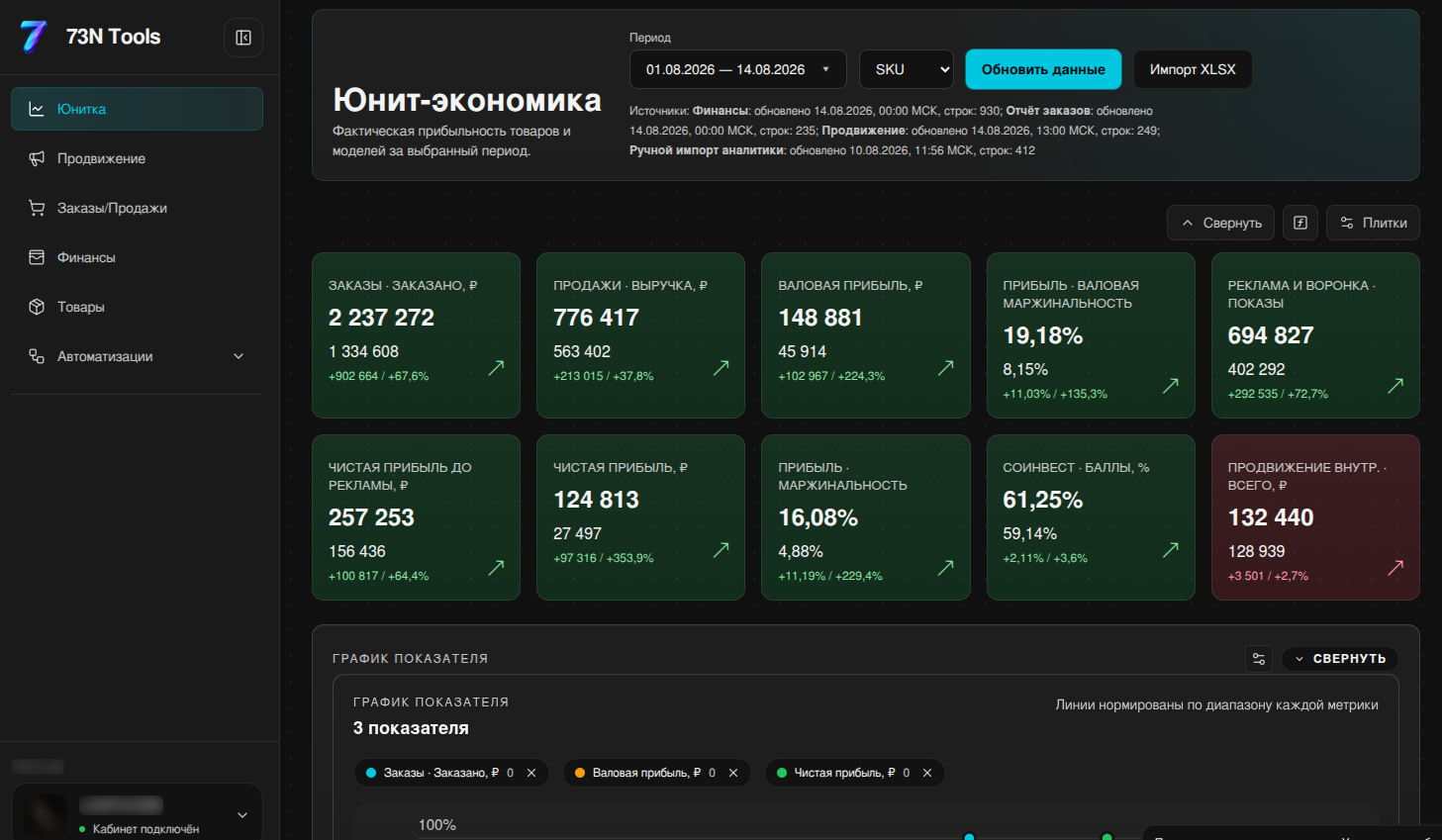Select the Заказы · Заказано metric card
1442x840 pixels.
(416, 335)
